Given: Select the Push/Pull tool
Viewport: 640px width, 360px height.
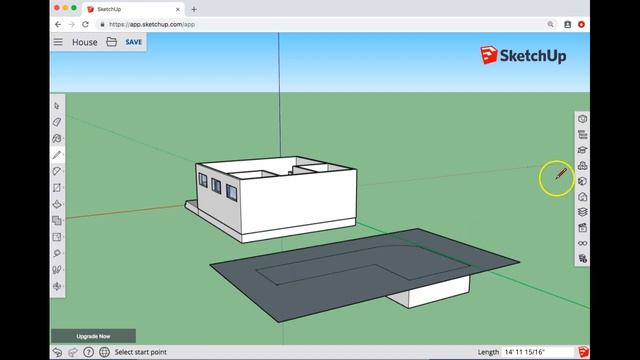Looking at the screenshot, I should (x=57, y=204).
